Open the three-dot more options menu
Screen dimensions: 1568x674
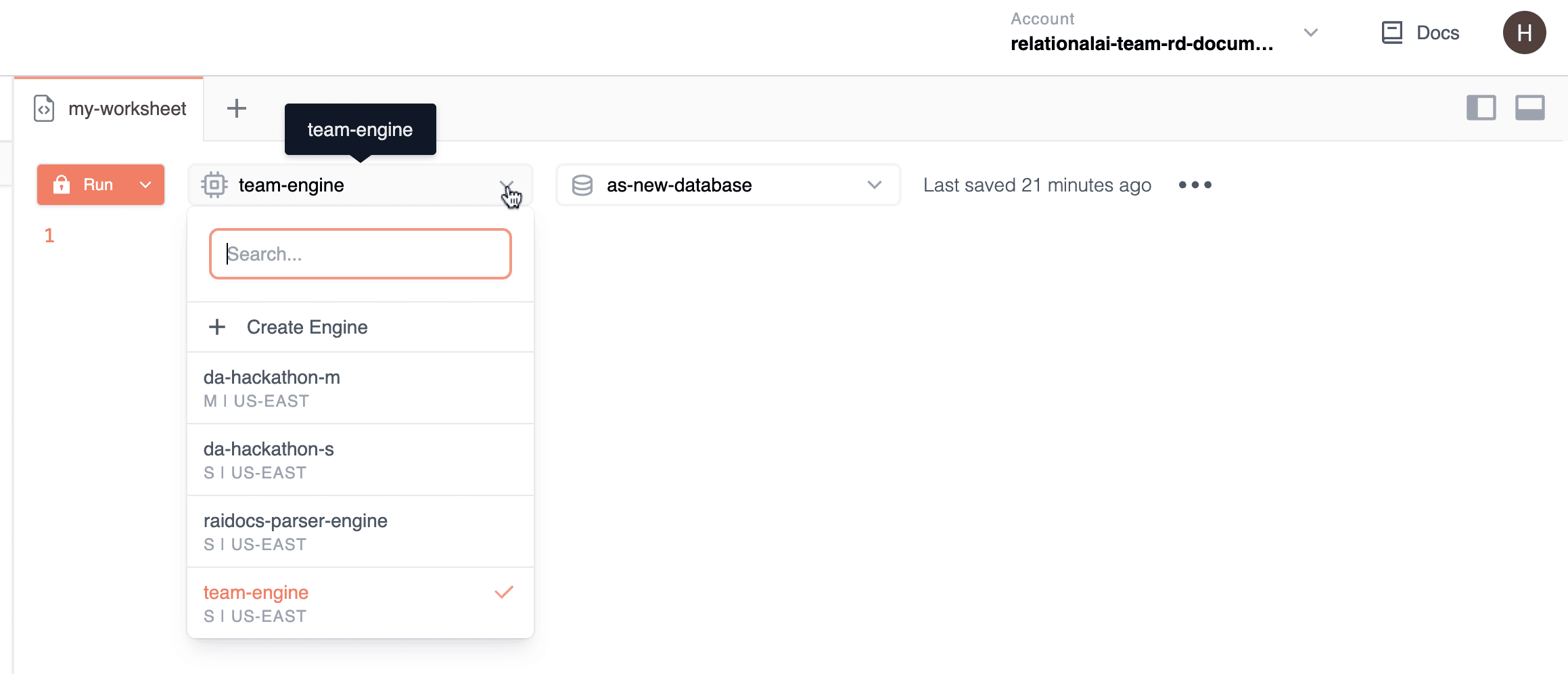tap(1195, 185)
